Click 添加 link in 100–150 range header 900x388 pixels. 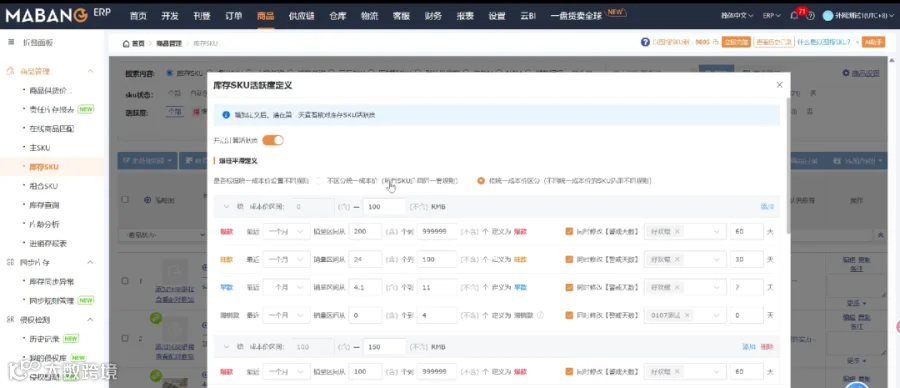(748, 347)
